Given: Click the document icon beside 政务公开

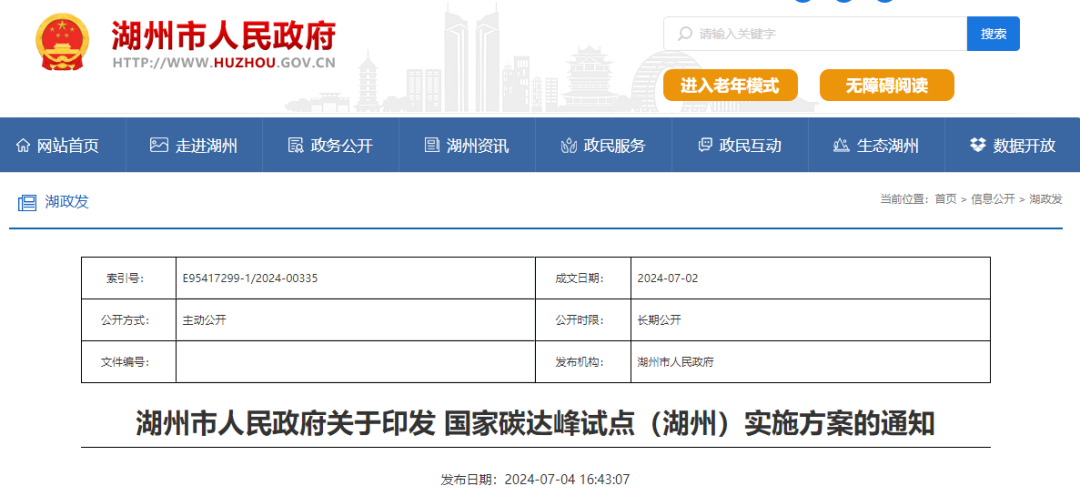Looking at the screenshot, I should 295,145.
